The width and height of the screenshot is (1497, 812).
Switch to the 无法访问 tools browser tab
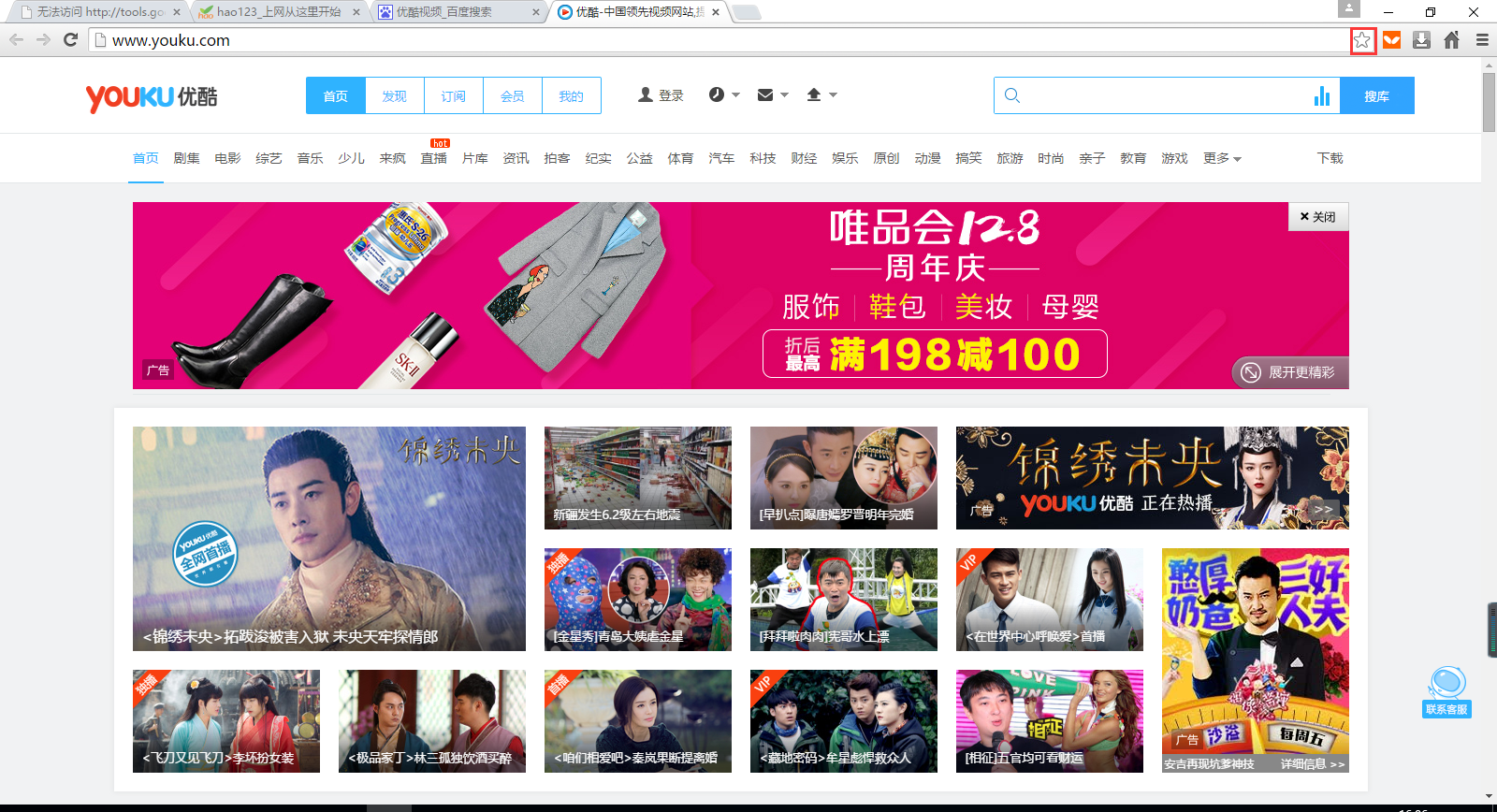click(x=98, y=12)
